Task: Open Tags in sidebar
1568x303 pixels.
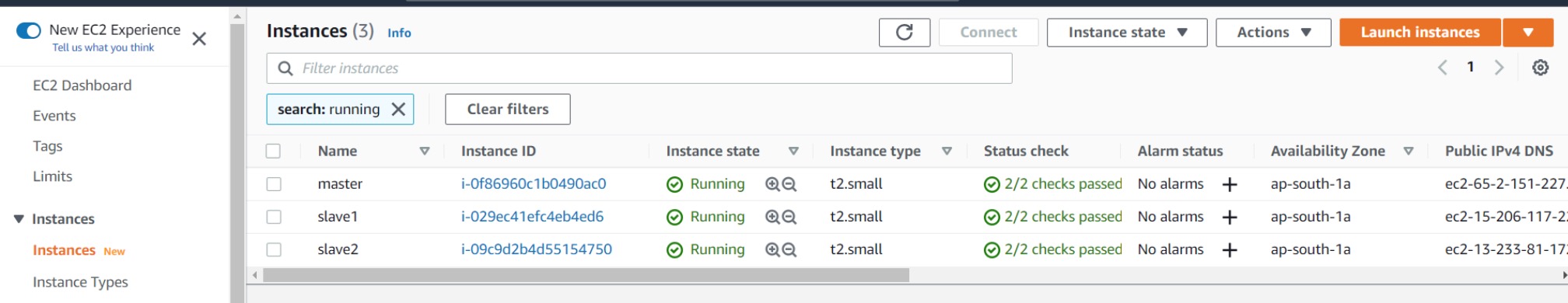Action: pos(47,146)
